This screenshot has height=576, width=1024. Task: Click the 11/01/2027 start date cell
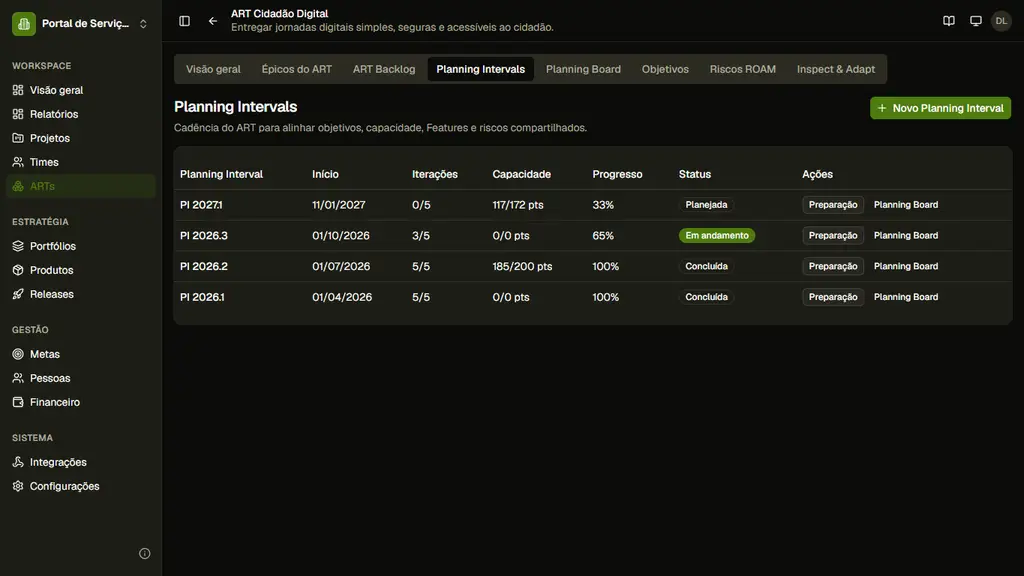[x=338, y=205]
